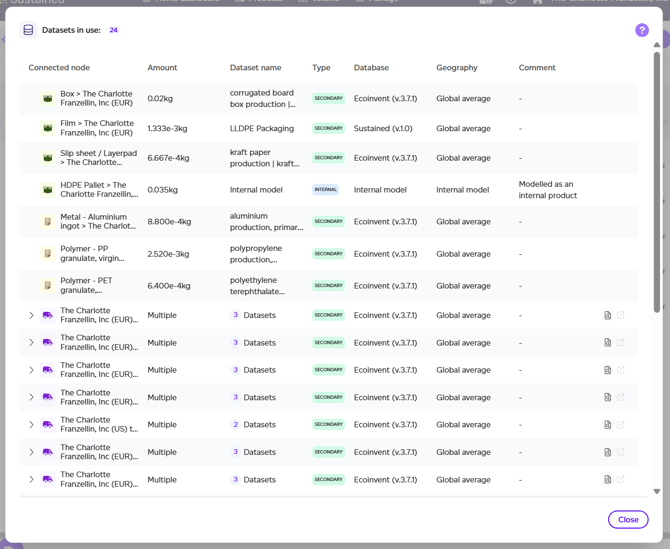
Task: Click the Metal - Aluminium ingot node name
Action: point(98,221)
